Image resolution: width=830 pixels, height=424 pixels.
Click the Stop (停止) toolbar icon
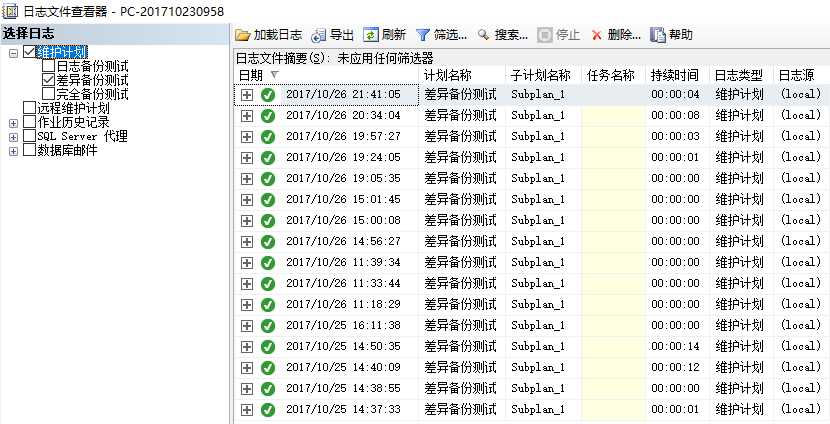point(545,35)
